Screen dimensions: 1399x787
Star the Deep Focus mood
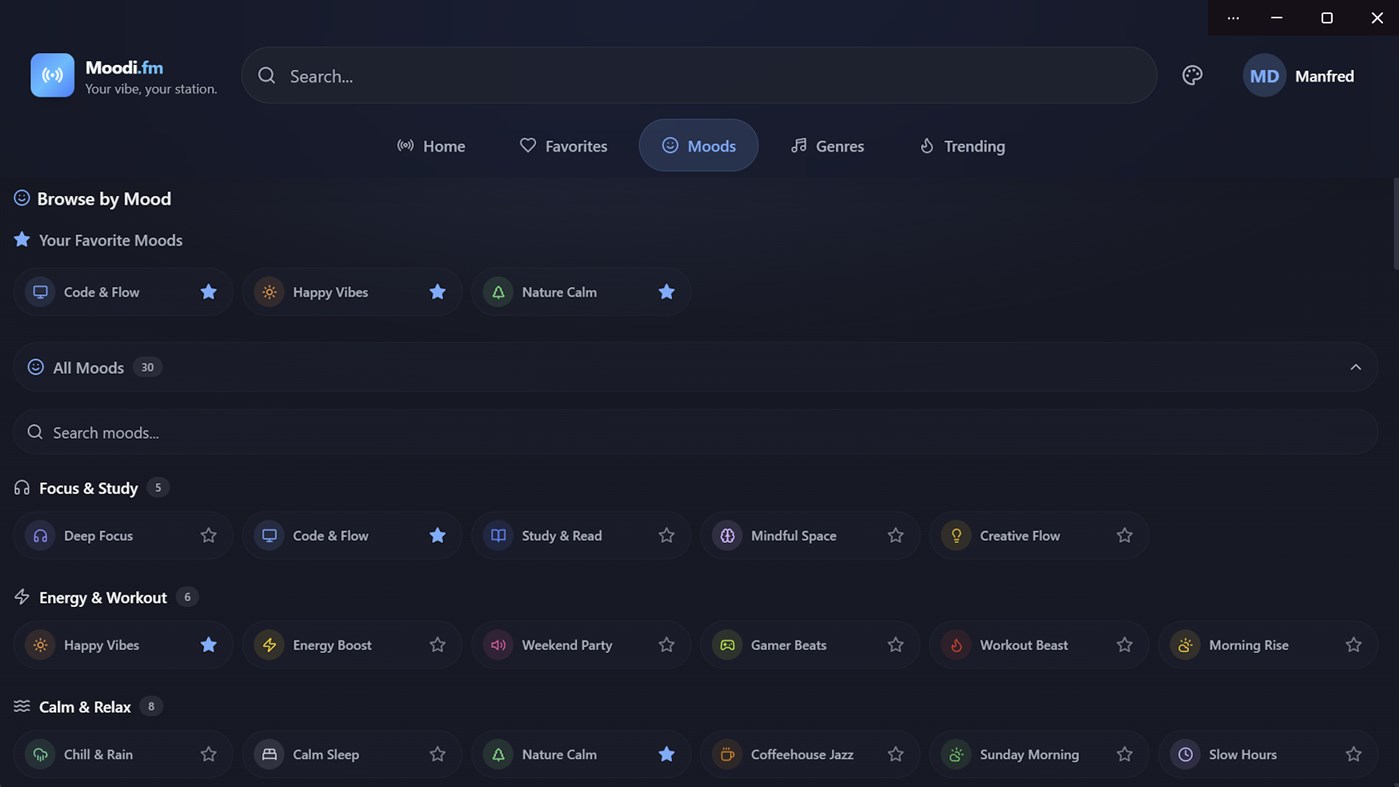pyautogui.click(x=208, y=536)
